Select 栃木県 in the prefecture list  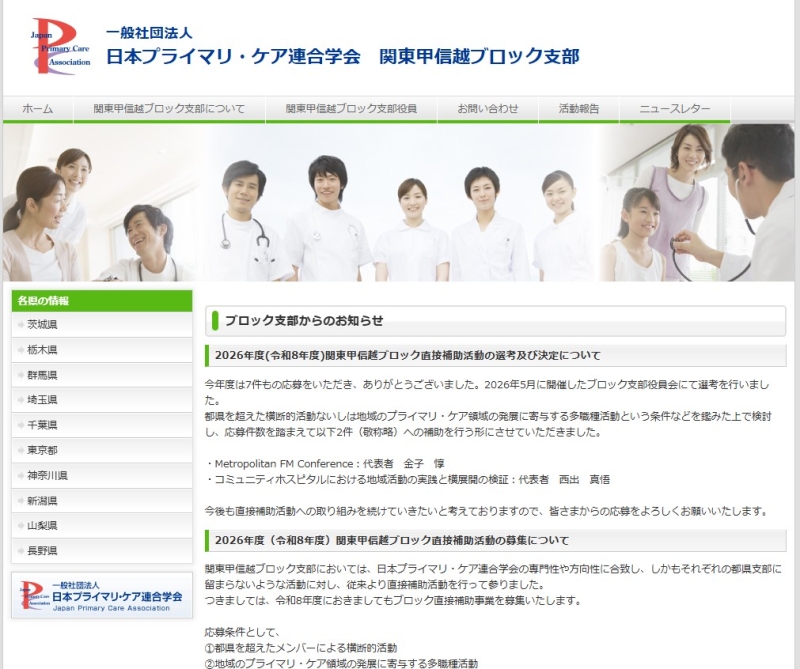(x=102, y=350)
